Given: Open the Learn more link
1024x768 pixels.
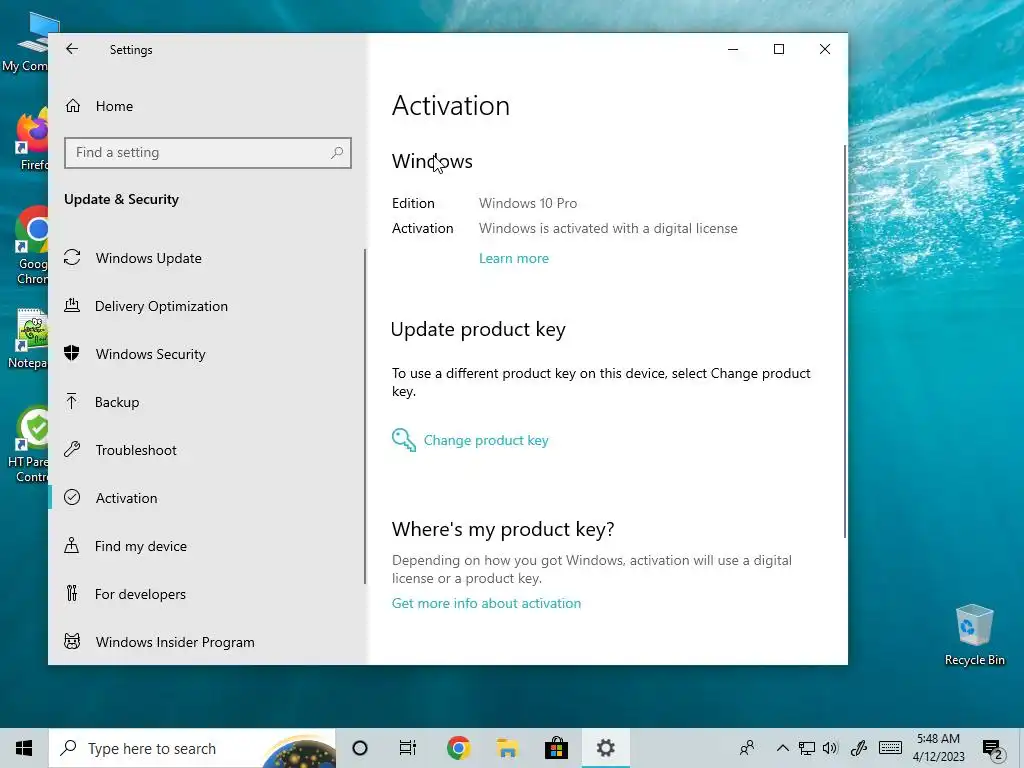Looking at the screenshot, I should 513,259.
